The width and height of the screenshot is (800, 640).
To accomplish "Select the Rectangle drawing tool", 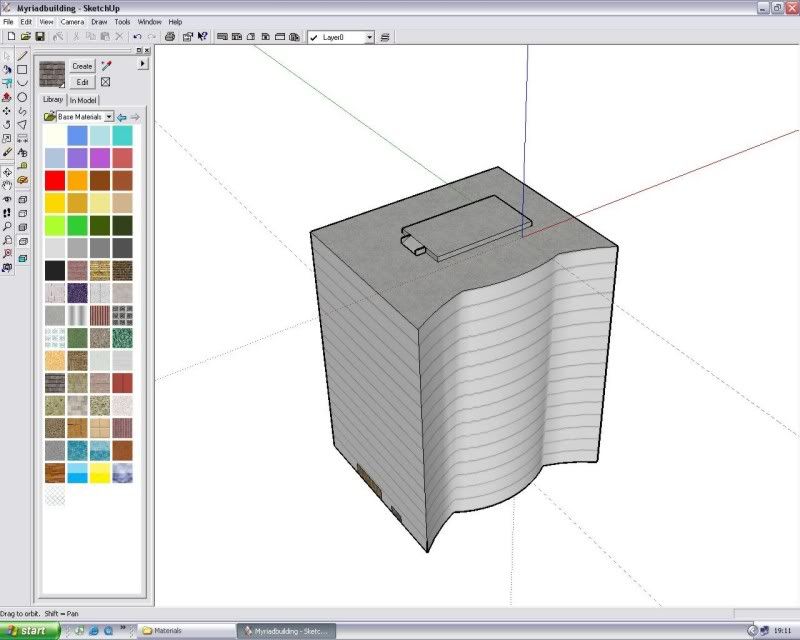I will tap(22, 70).
